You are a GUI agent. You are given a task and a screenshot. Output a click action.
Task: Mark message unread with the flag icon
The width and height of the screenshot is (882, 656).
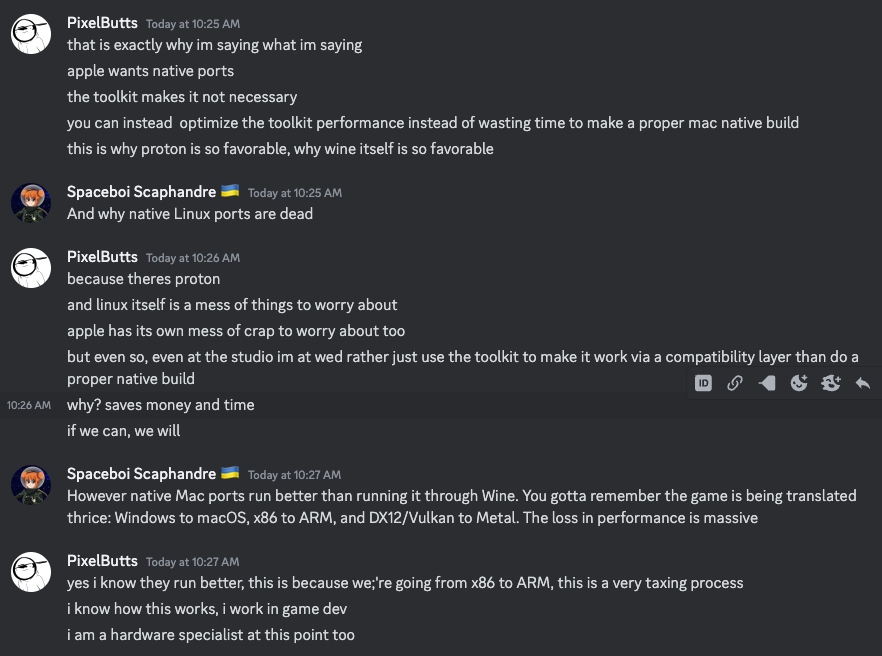pyautogui.click(x=767, y=383)
